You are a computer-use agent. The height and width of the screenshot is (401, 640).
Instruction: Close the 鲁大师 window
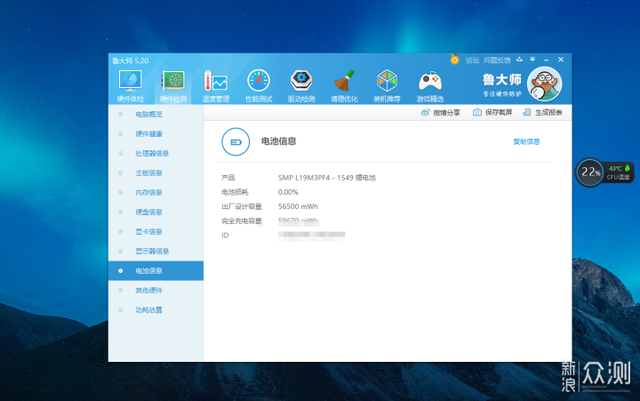click(x=561, y=60)
